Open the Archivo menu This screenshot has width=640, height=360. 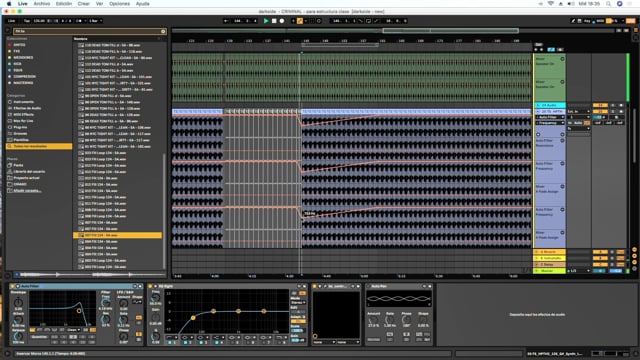tap(42, 4)
